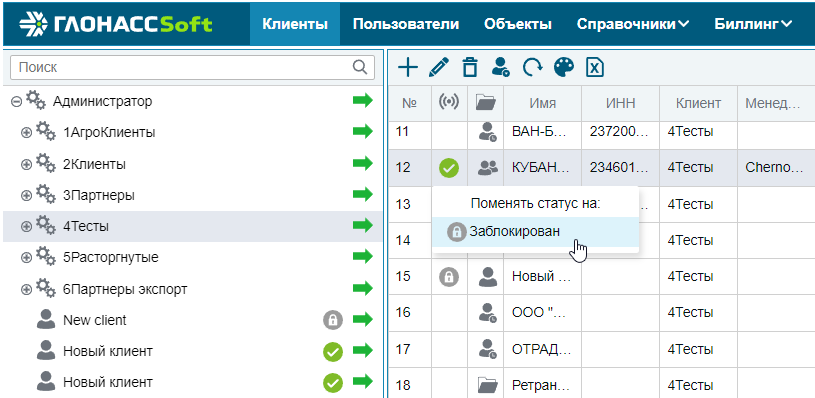Click green arrow next to 5Расторгнутые

point(363,256)
